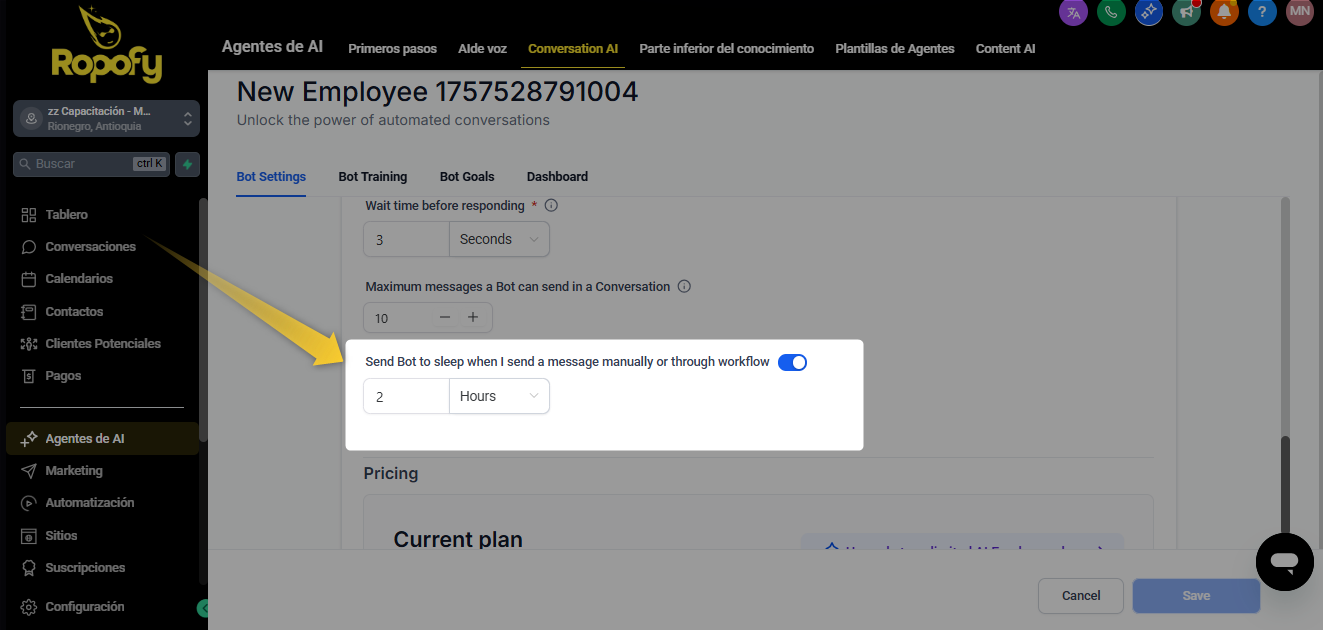Open the Seconds unit dropdown
Screen dimensions: 1323x630
coord(499,240)
